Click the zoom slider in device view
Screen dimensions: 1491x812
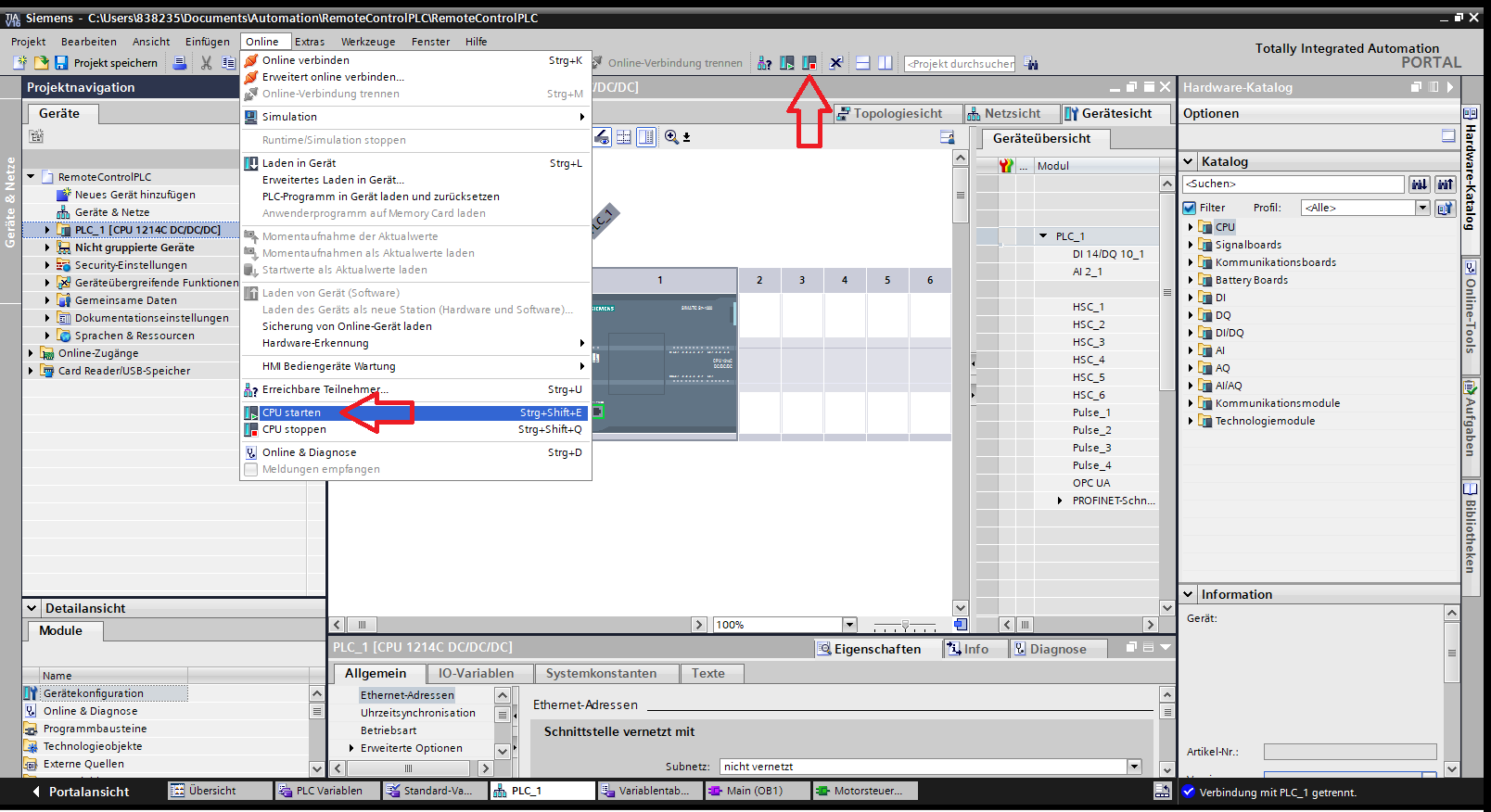click(905, 625)
